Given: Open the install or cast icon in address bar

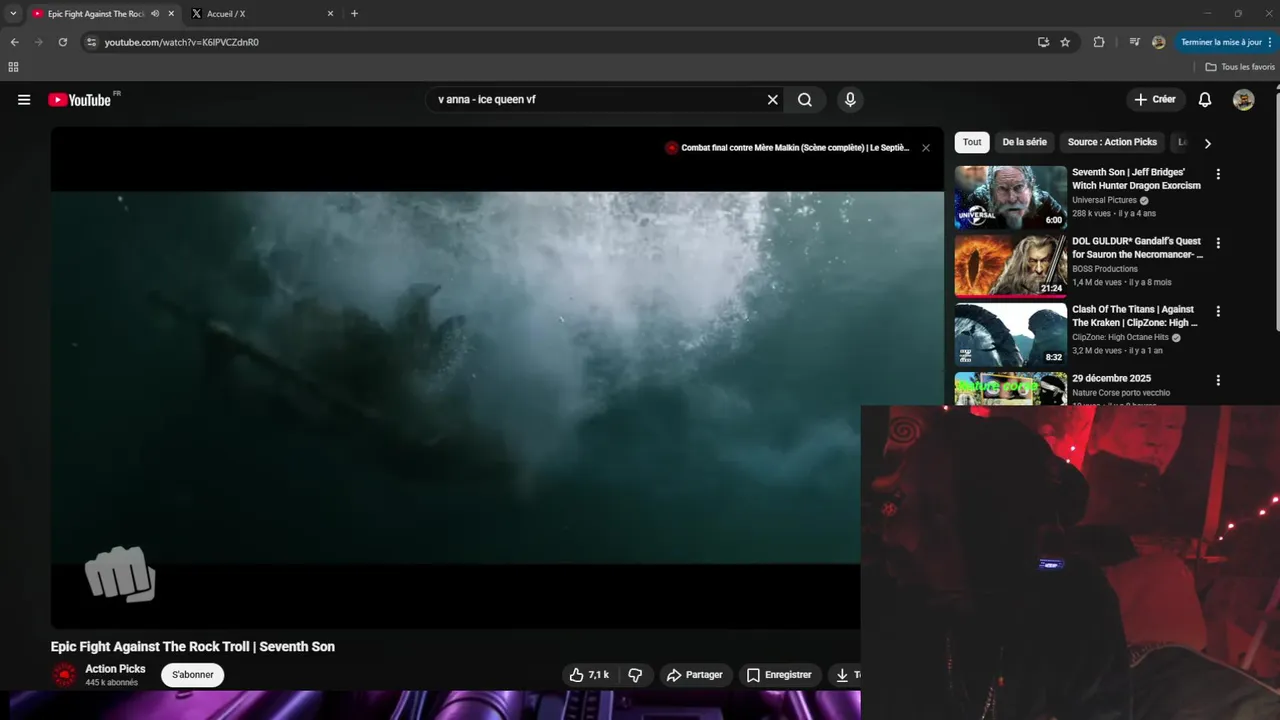Looking at the screenshot, I should (1043, 42).
